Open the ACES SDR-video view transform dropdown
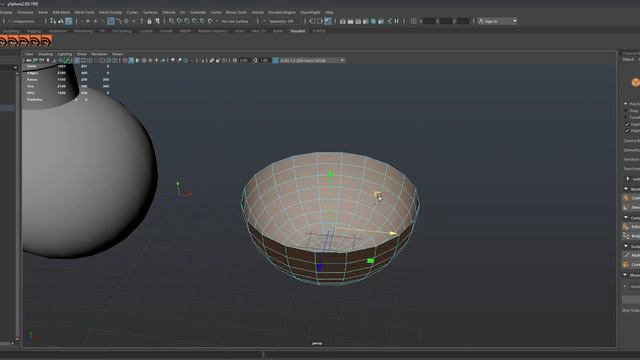The image size is (640, 360). (312, 60)
